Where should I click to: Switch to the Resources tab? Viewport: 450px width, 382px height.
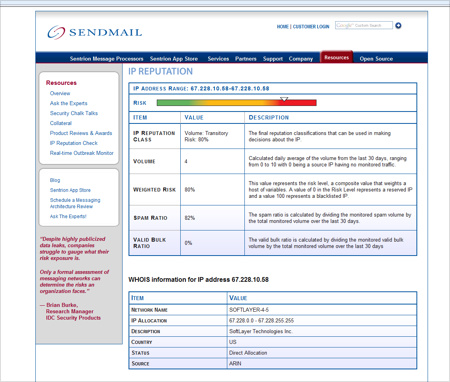pyautogui.click(x=337, y=57)
